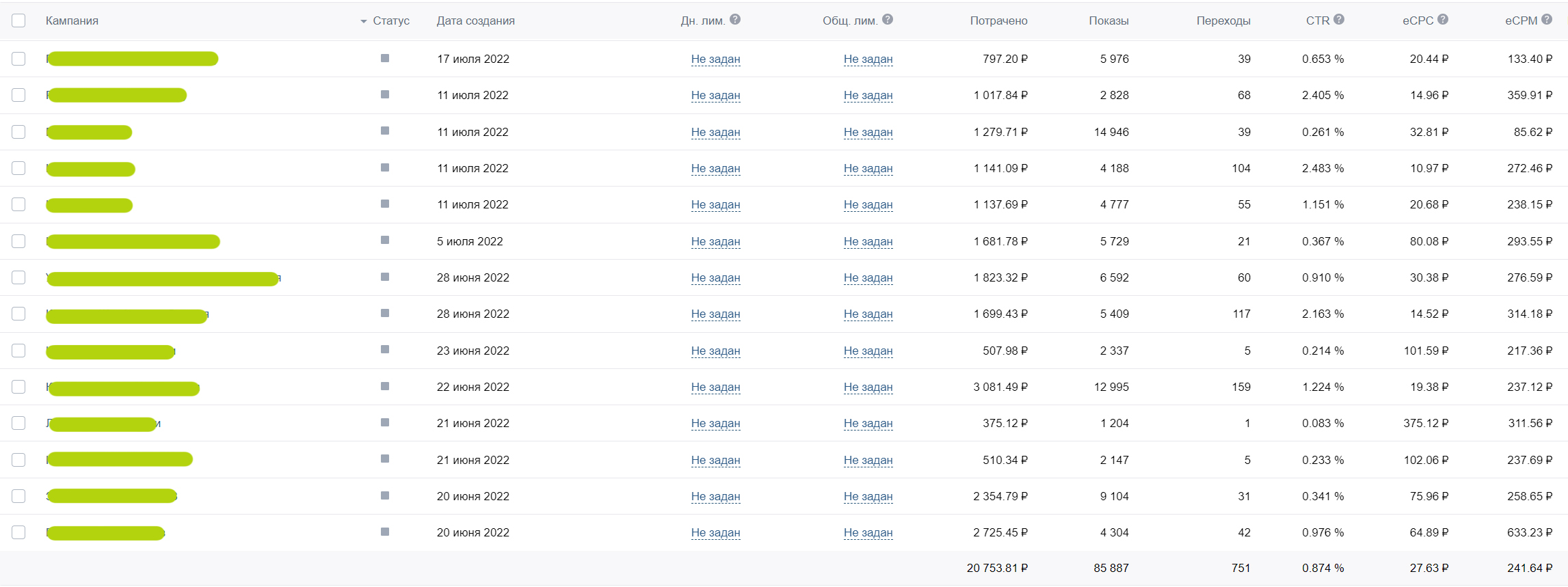This screenshot has height=587, width=1568.
Task: Click help icon next to Дн. лим. header
Action: coord(735,20)
